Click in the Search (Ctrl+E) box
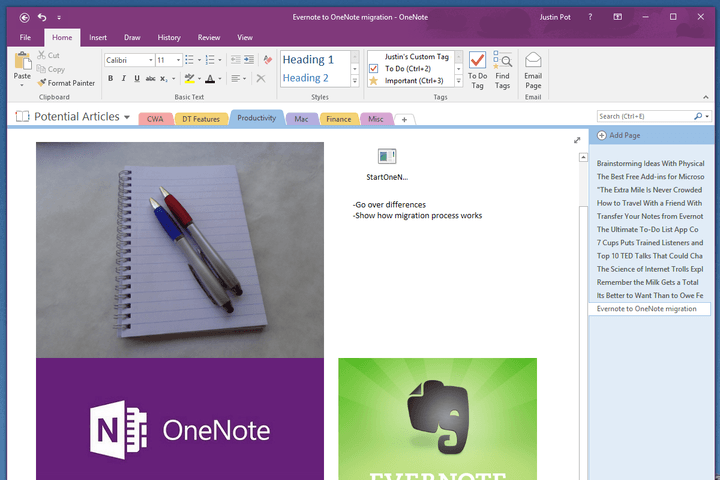720x480 pixels. pos(644,116)
